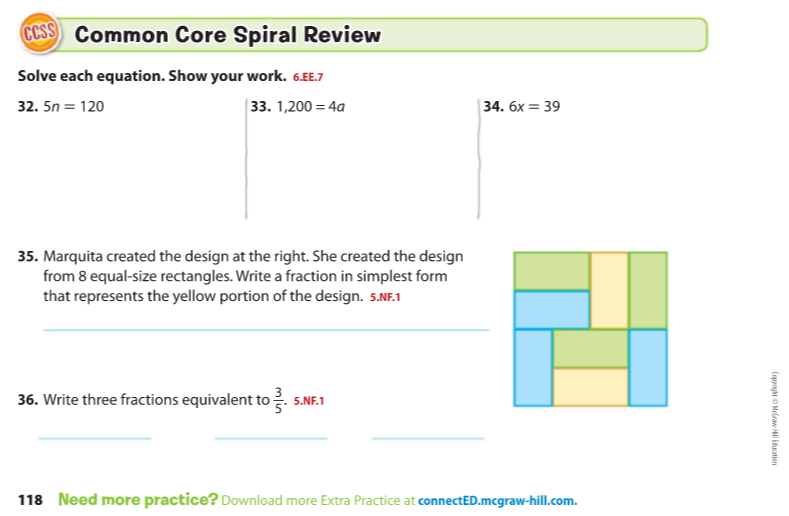Click the first answer blank for problem 36
The width and height of the screenshot is (789, 516).
pos(94,438)
